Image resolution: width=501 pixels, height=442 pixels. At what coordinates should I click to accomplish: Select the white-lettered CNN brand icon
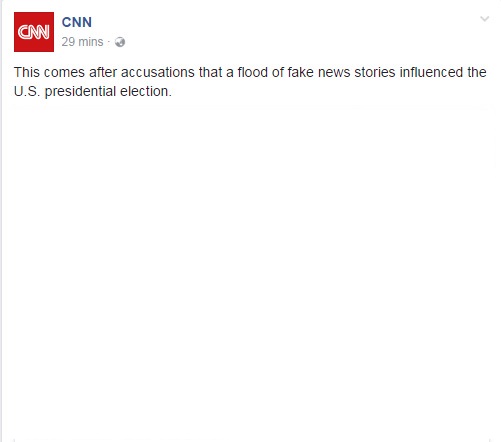point(34,32)
